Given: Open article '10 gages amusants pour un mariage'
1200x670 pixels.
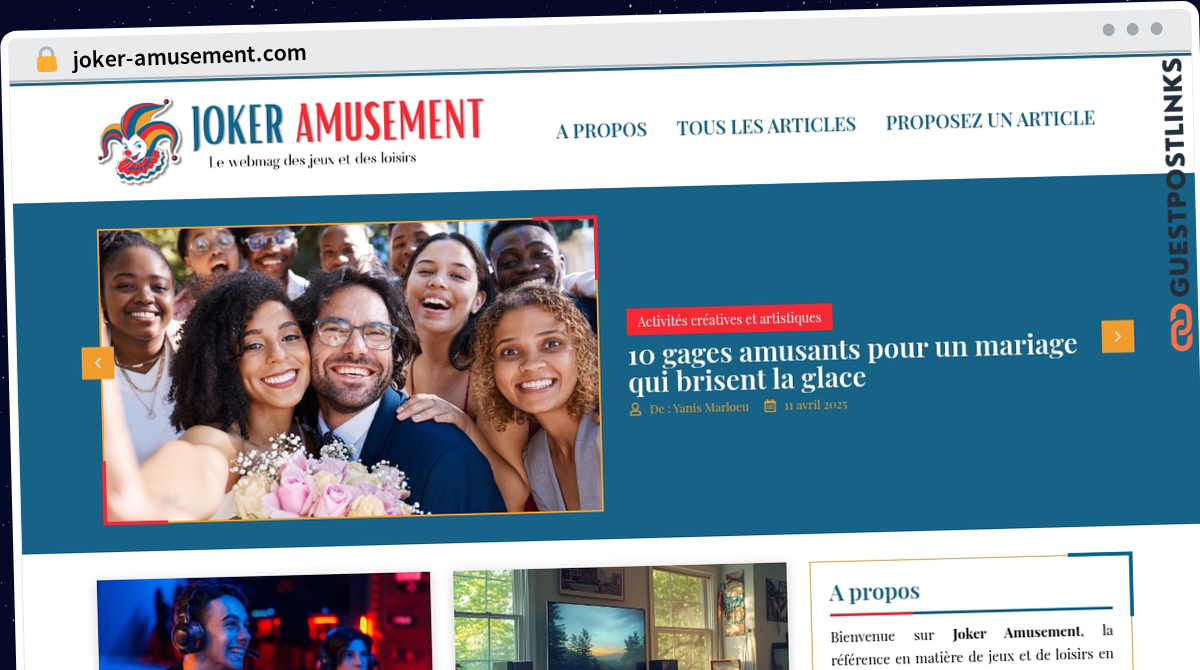Looking at the screenshot, I should pos(852,362).
